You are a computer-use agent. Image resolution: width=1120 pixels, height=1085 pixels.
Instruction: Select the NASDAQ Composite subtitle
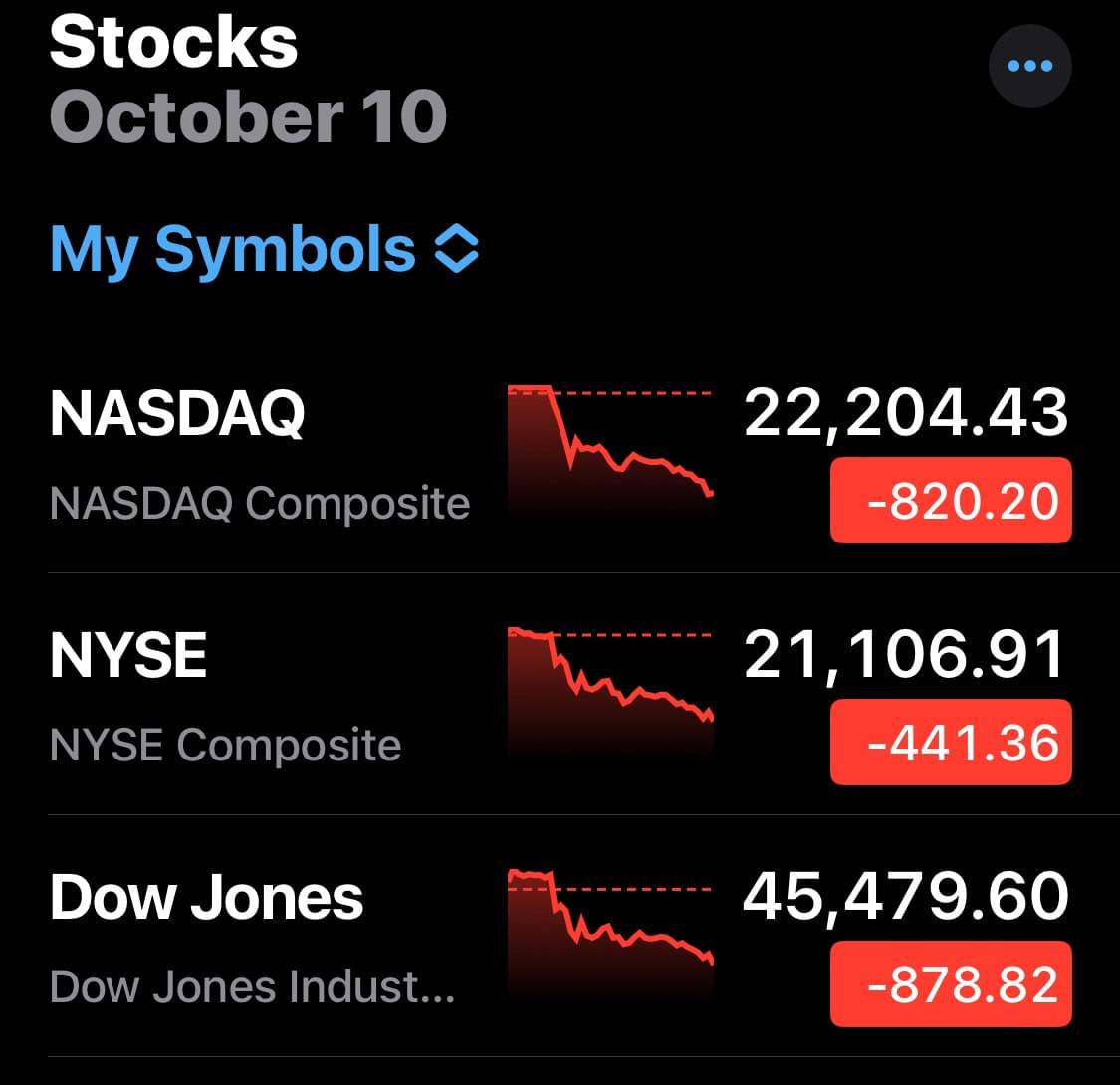[259, 503]
